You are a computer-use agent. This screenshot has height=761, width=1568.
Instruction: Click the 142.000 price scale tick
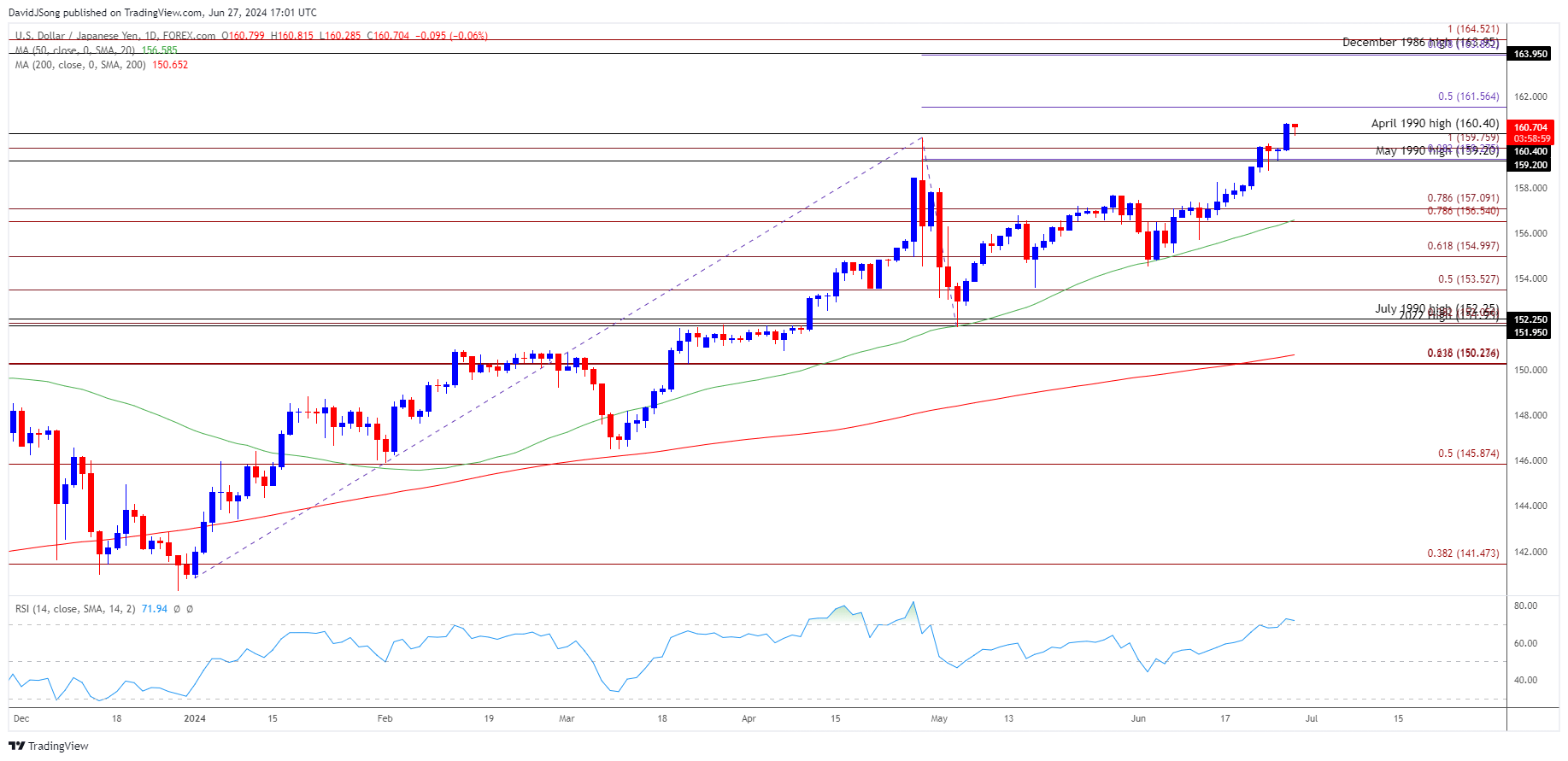[1530, 552]
